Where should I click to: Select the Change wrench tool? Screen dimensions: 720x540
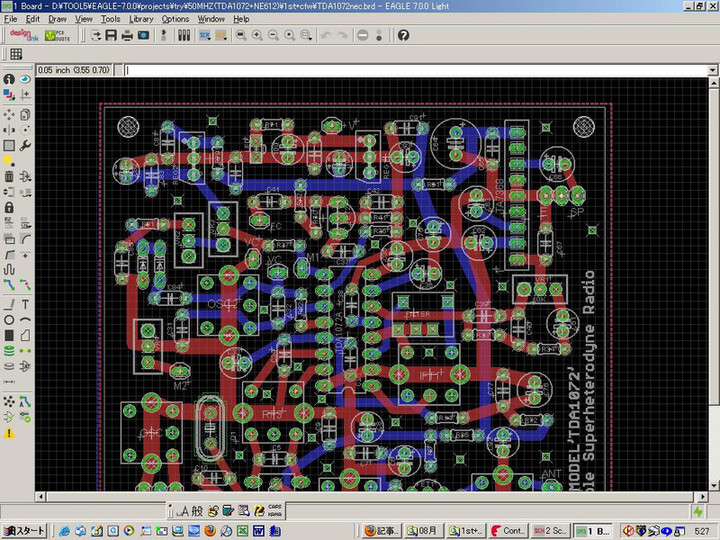click(25, 145)
